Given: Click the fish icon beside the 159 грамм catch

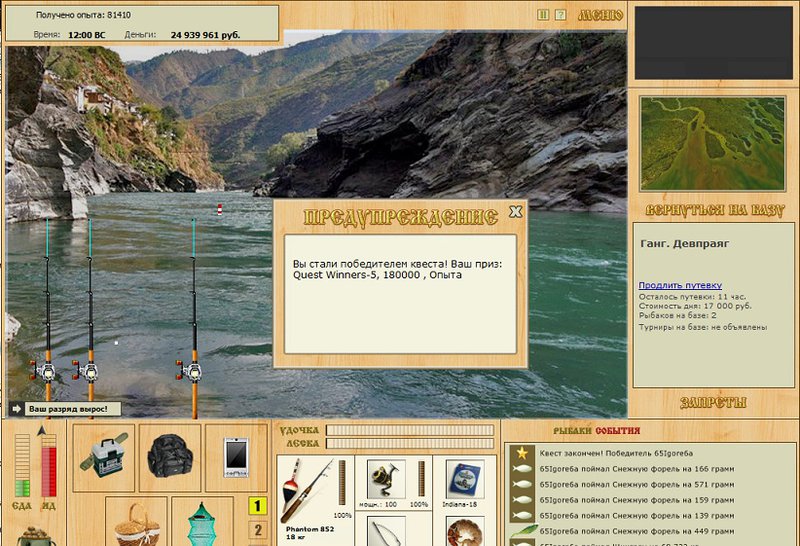Looking at the screenshot, I should (x=521, y=500).
